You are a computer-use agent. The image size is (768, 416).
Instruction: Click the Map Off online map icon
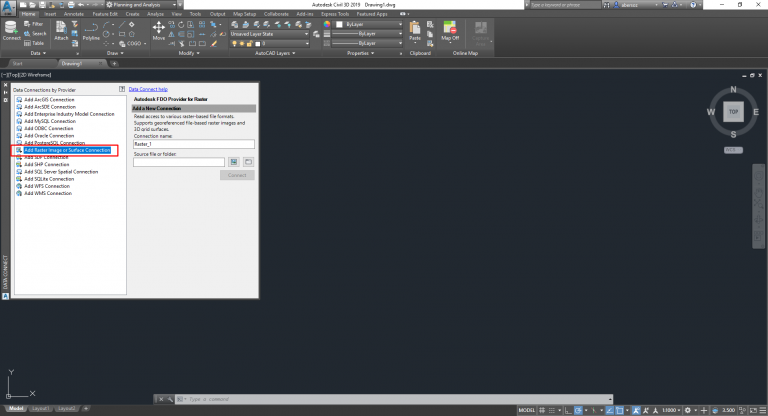point(450,31)
